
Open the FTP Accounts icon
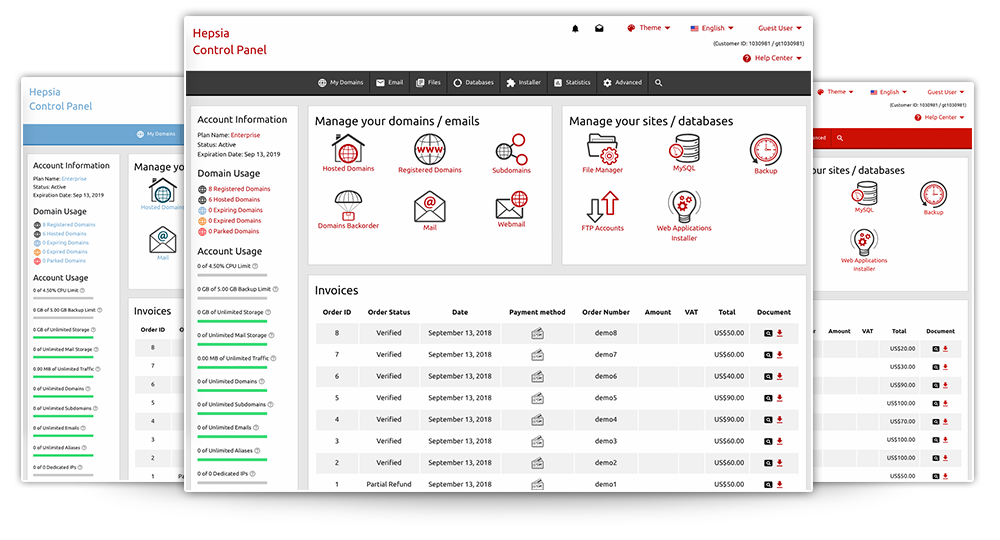point(602,207)
